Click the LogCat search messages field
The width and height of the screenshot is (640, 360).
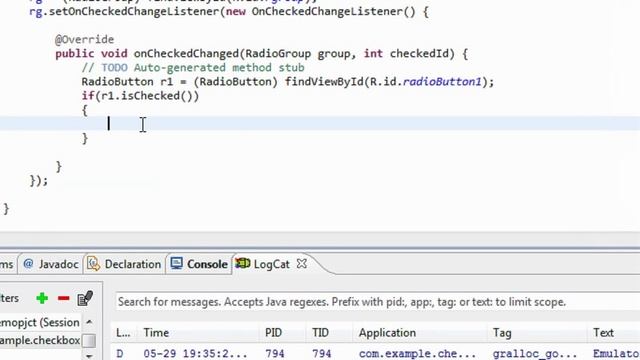click(x=378, y=302)
